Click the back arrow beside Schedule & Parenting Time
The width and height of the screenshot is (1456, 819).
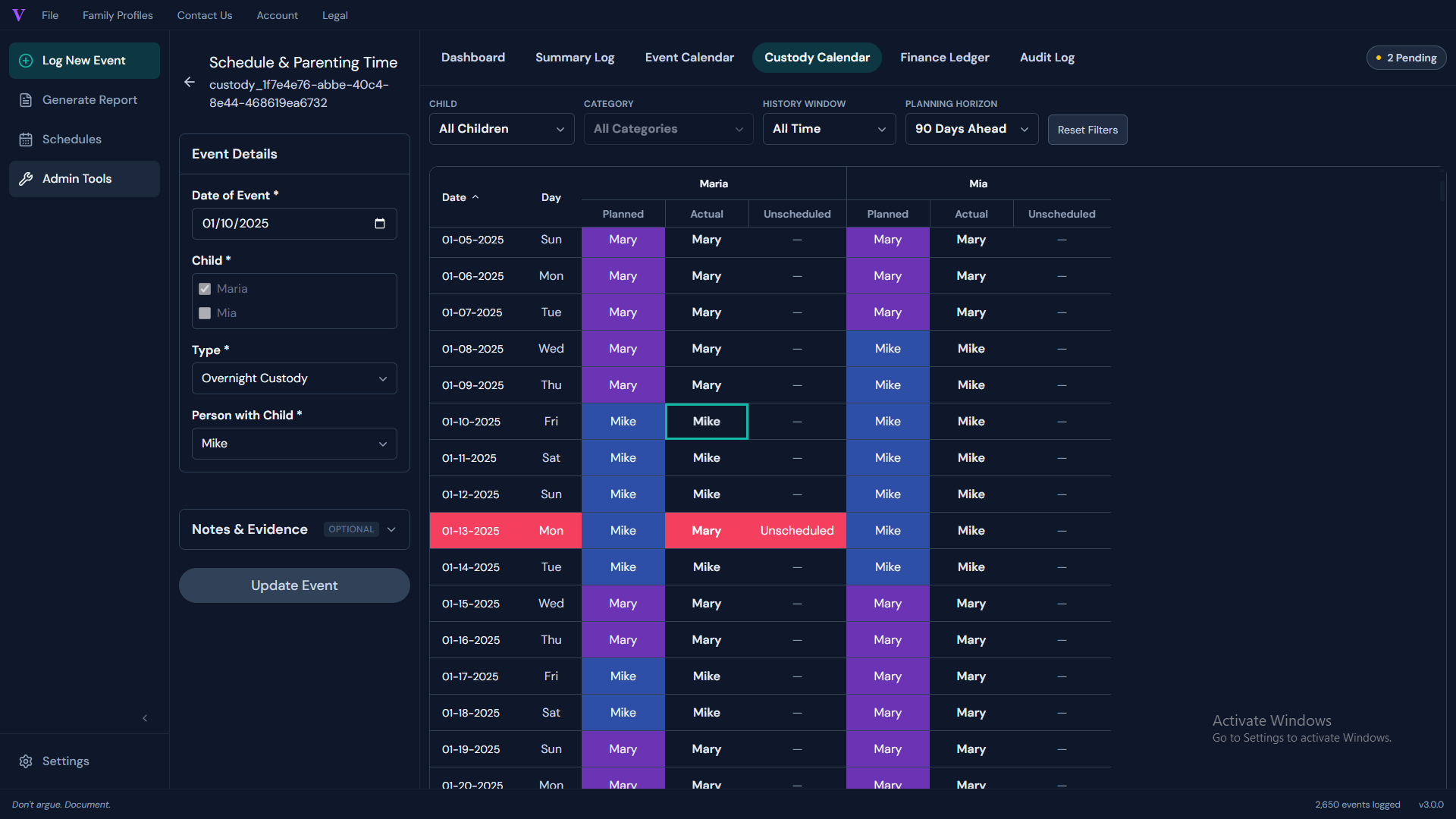click(x=190, y=82)
